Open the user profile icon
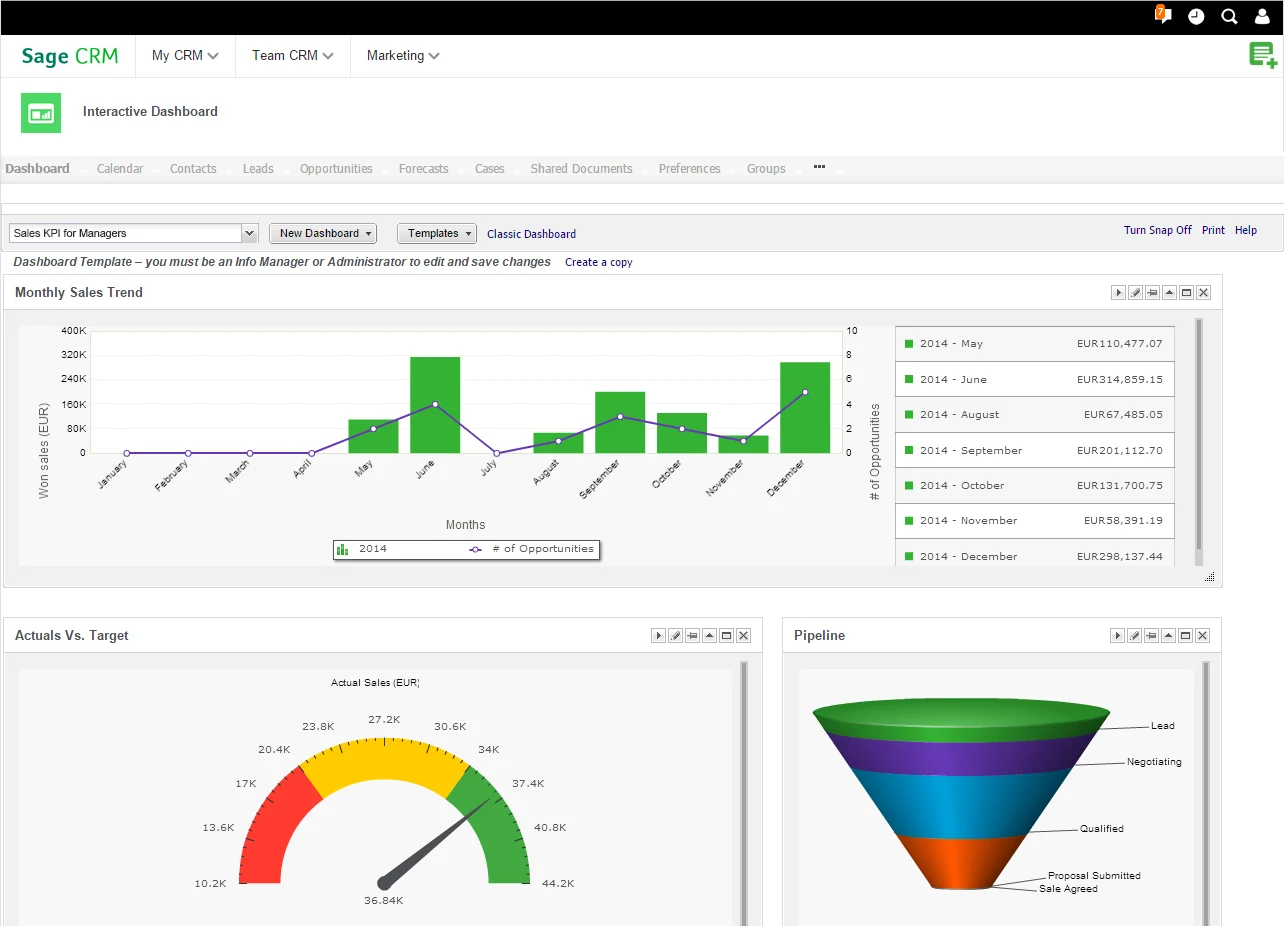This screenshot has width=1284, height=926. (1263, 17)
